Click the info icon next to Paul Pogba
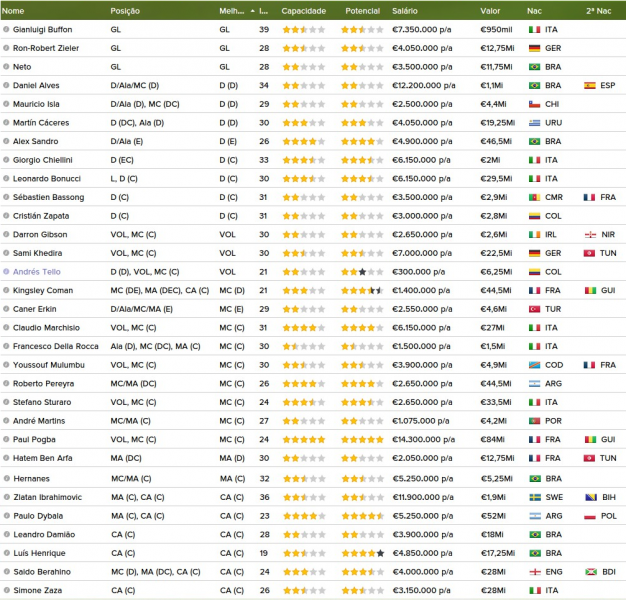The width and height of the screenshot is (626, 600). pyautogui.click(x=7, y=439)
